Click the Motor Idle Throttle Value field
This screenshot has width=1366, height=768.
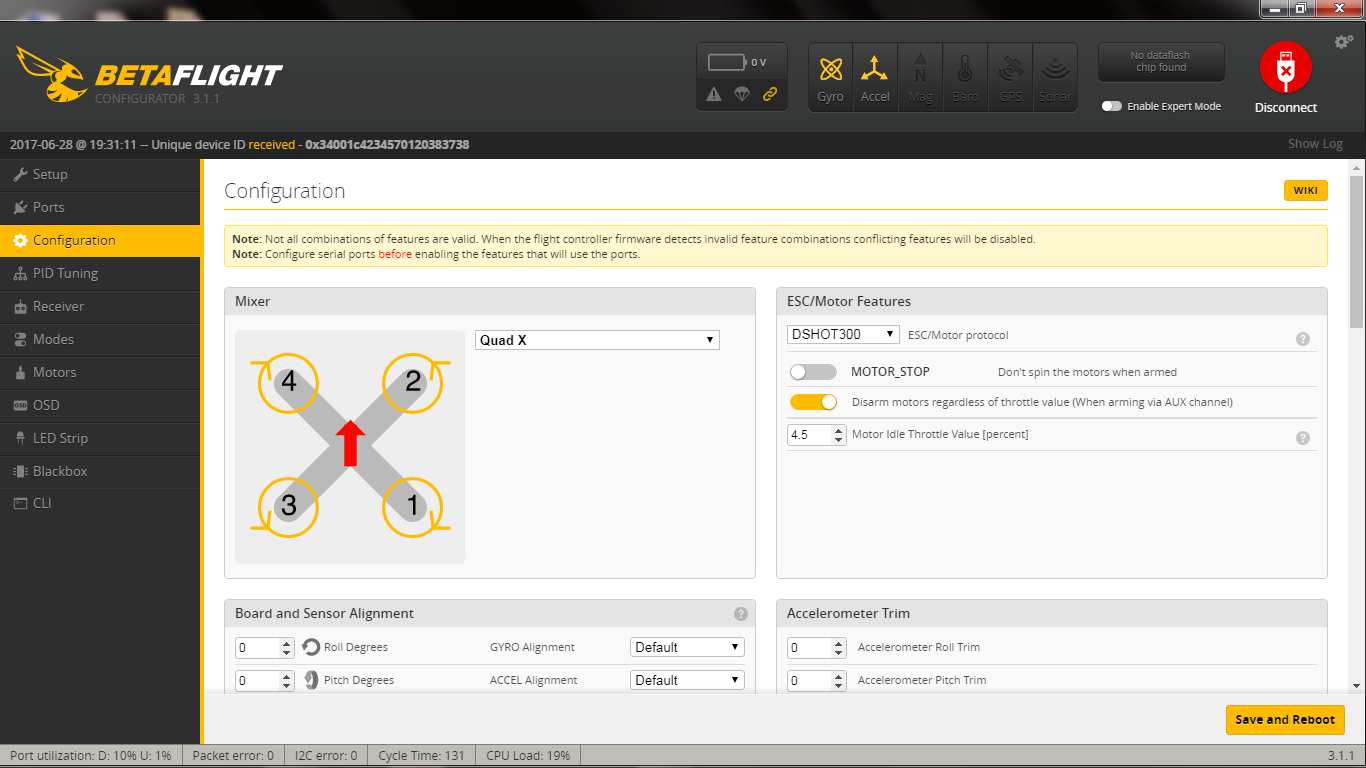coord(809,435)
